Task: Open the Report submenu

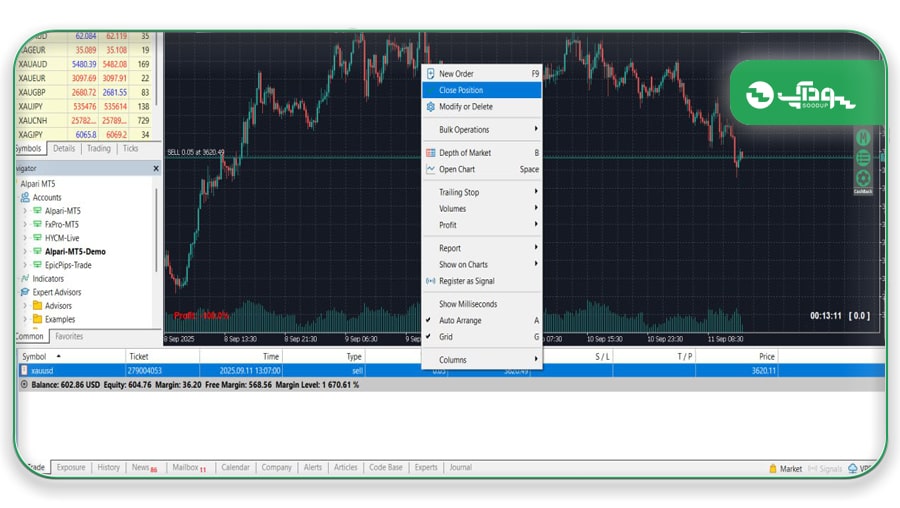Action: coord(482,248)
